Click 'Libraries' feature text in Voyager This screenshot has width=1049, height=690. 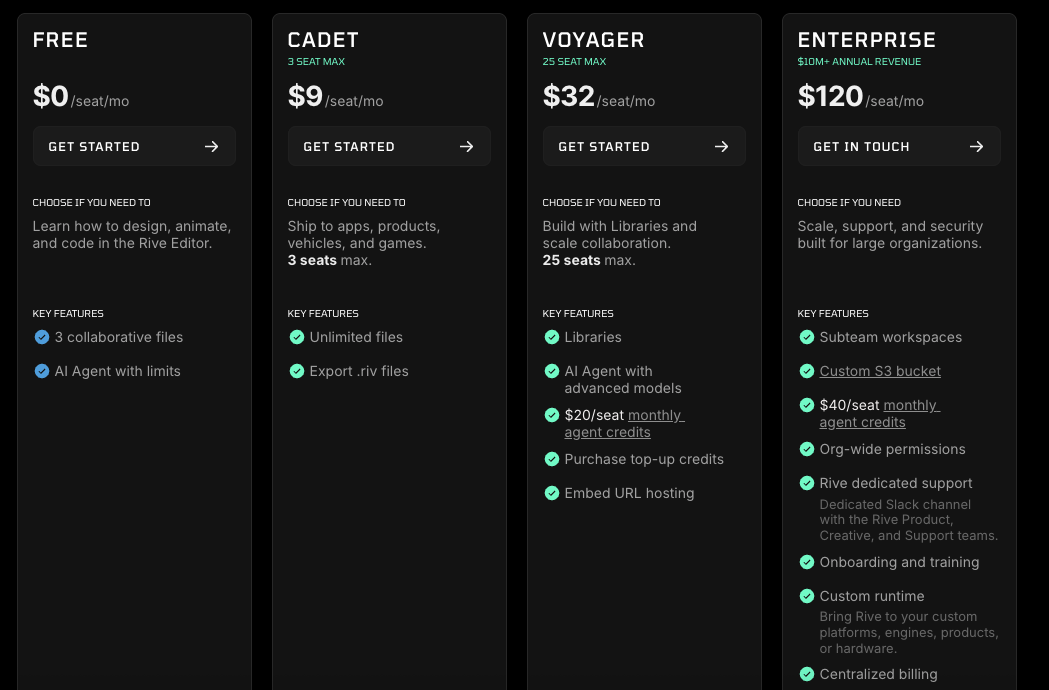[x=593, y=337]
